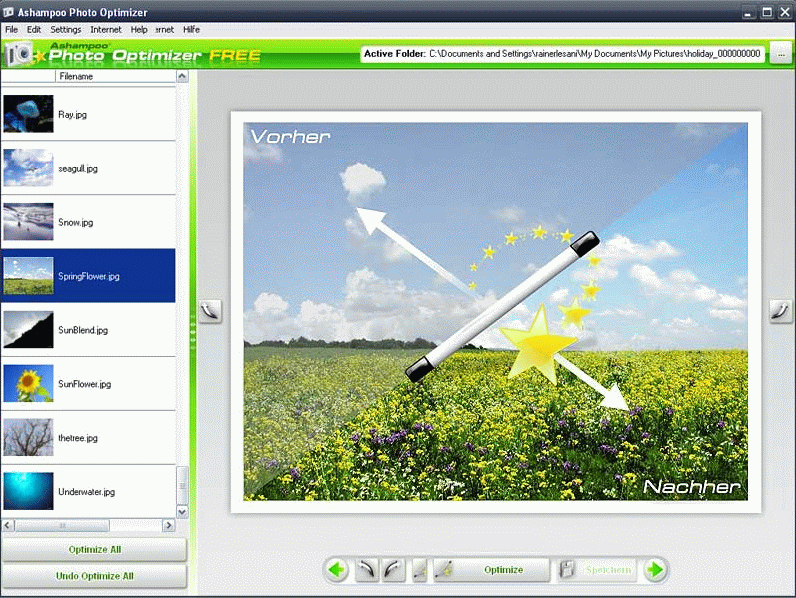796x598 pixels.
Task: Select the Ray.jpg thumbnail
Action: (x=28, y=114)
